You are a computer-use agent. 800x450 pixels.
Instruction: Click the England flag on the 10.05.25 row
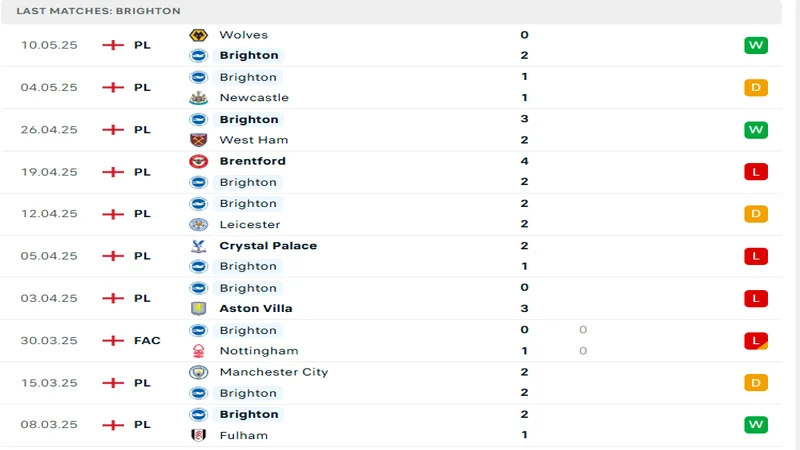(114, 45)
